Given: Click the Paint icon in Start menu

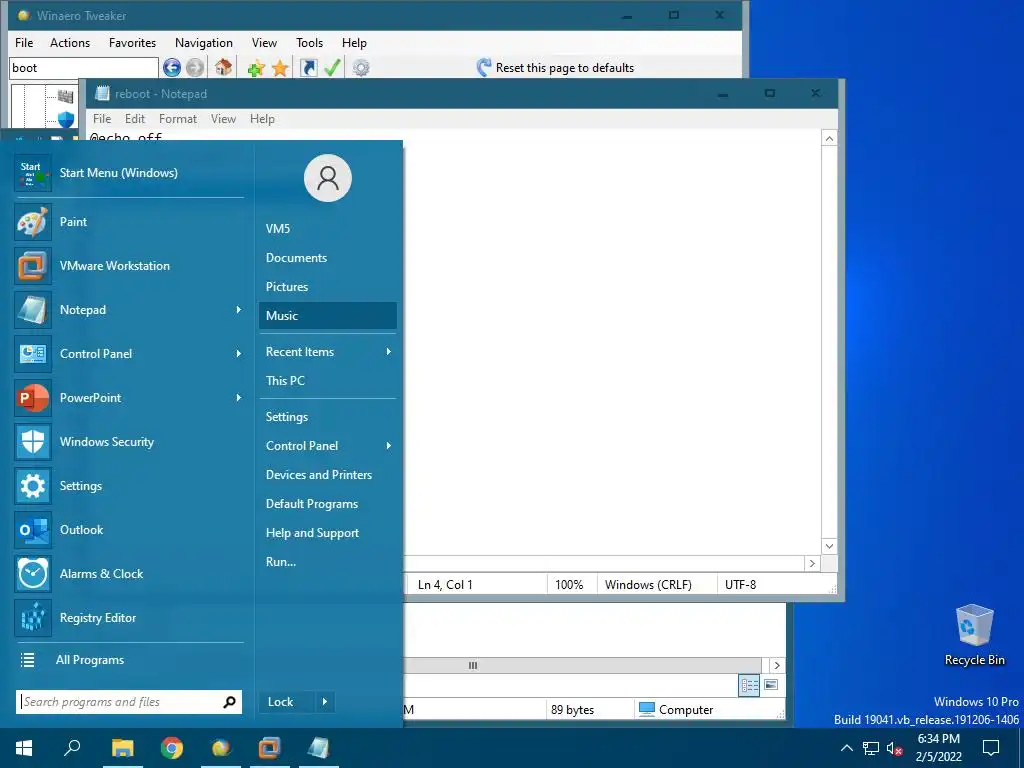Looking at the screenshot, I should point(33,222).
